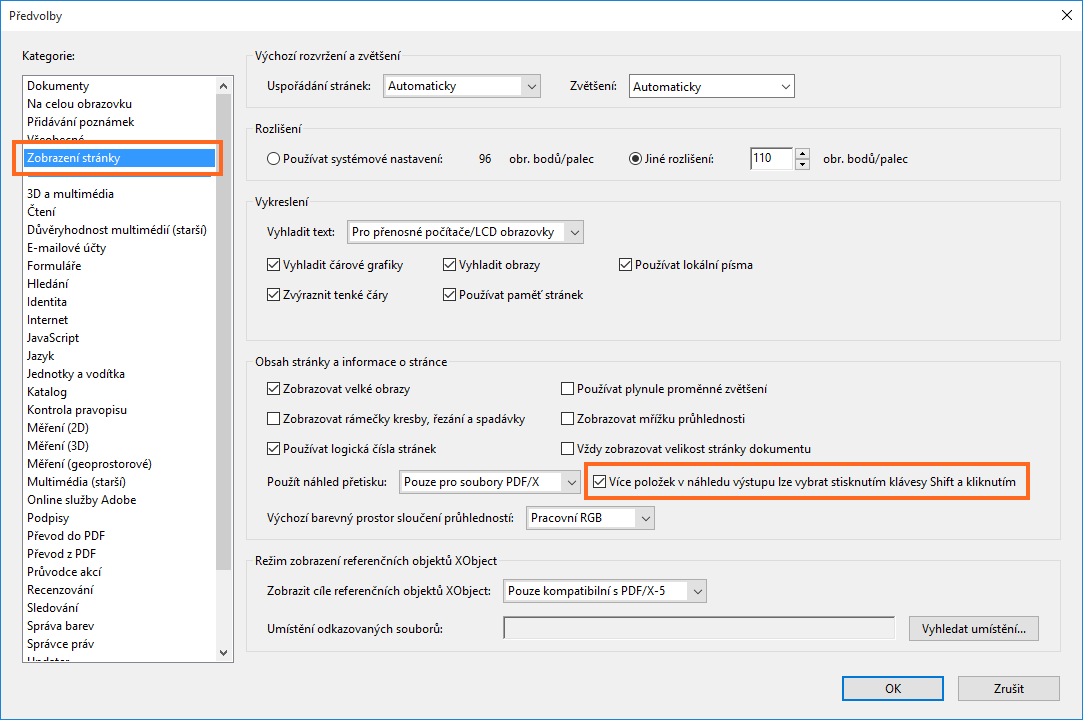Image resolution: width=1083 pixels, height=720 pixels.
Task: Open the Použít náhled přetisku dropdown
Action: point(490,482)
